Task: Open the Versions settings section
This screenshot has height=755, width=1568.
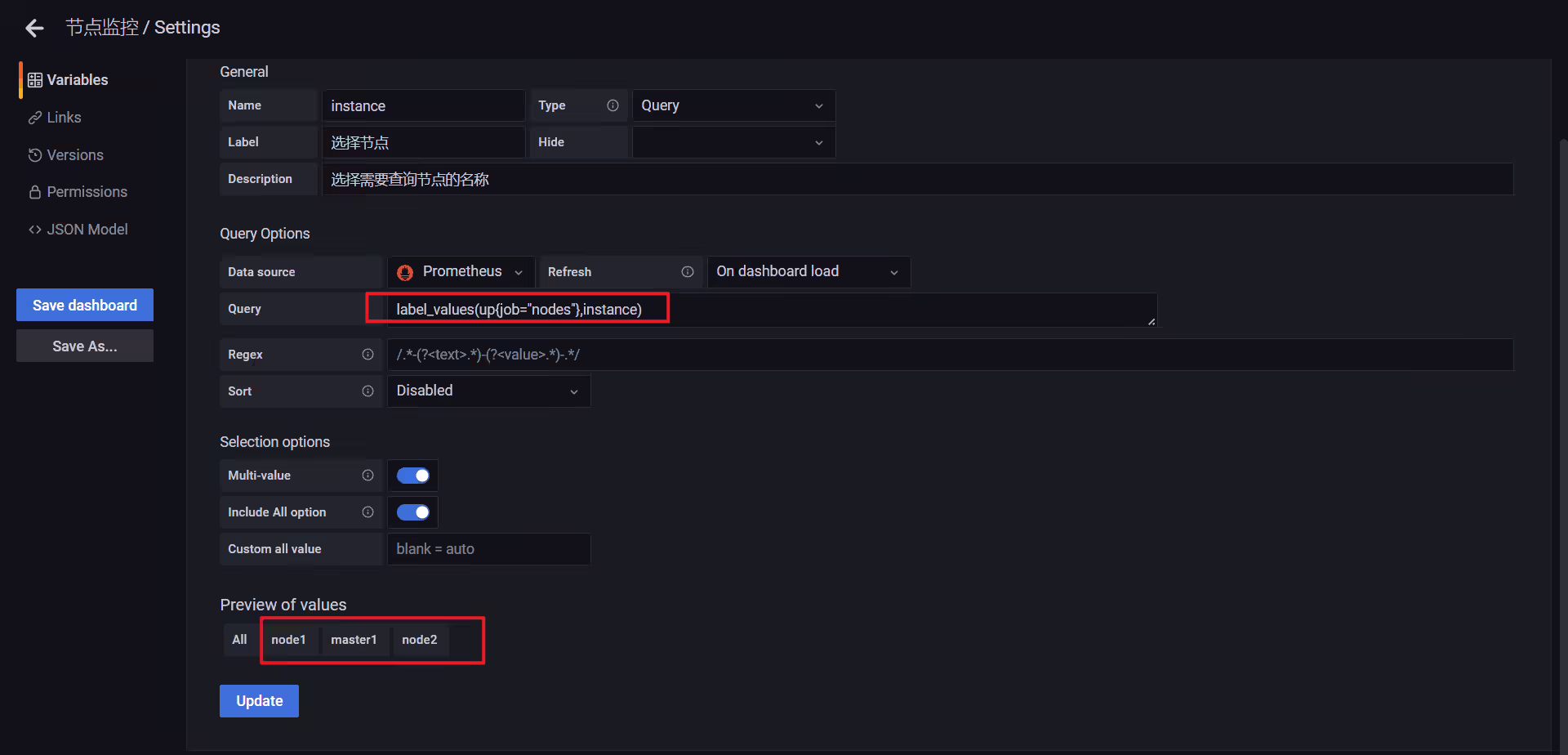Action: tap(66, 155)
